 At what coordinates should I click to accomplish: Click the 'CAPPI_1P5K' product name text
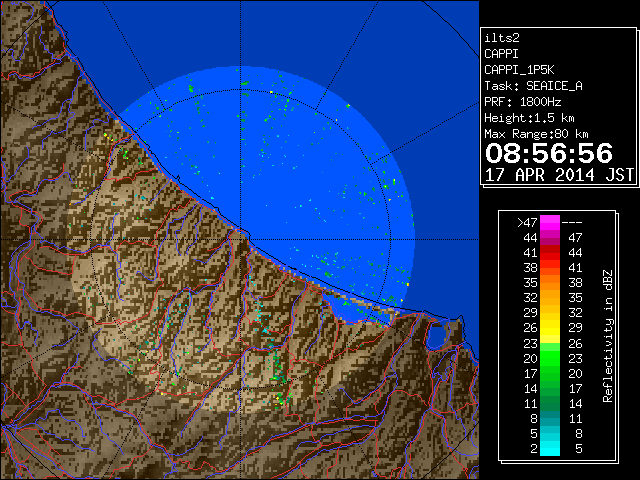[519, 70]
